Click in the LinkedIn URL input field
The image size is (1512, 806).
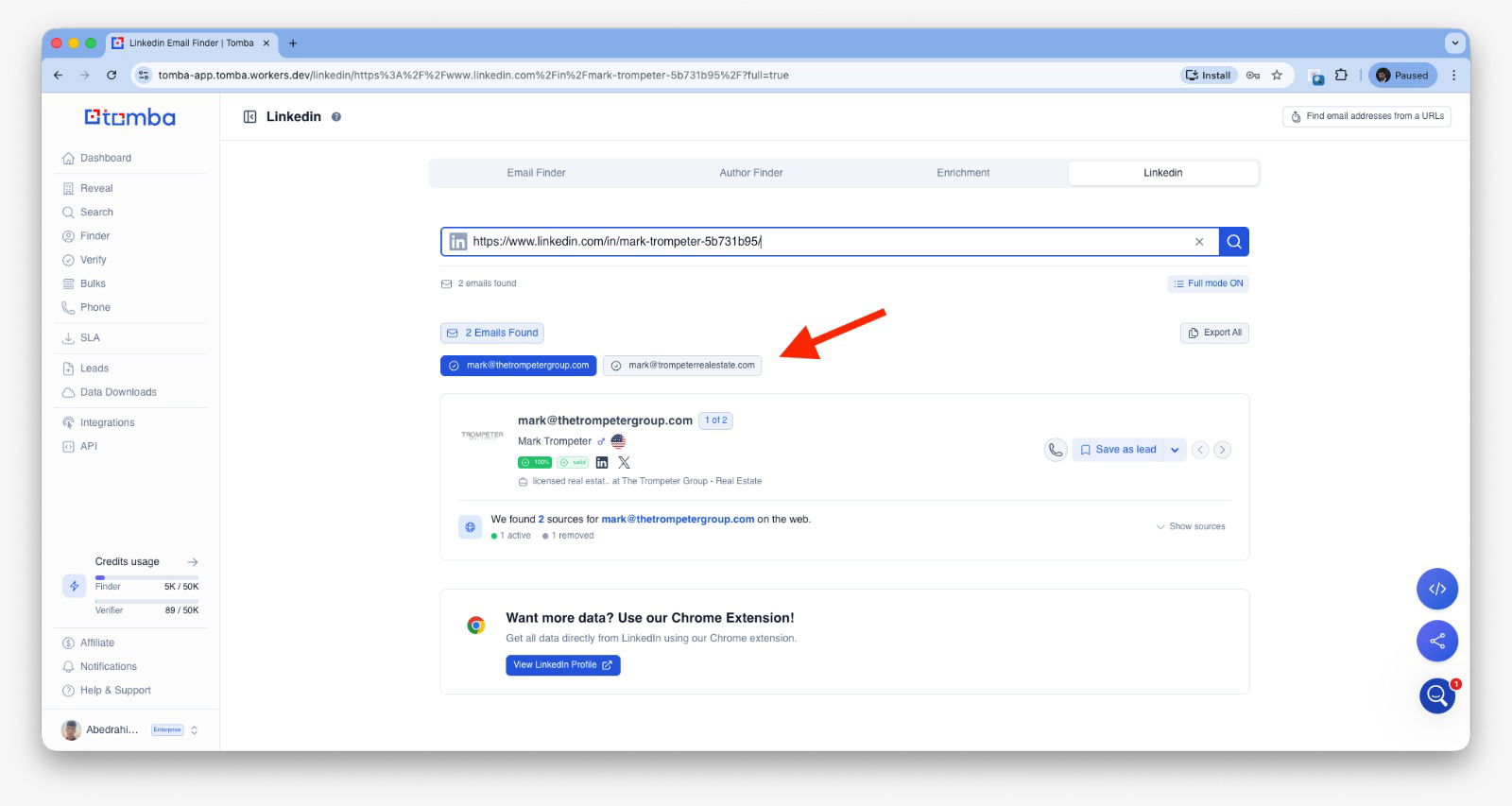pyautogui.click(x=822, y=242)
